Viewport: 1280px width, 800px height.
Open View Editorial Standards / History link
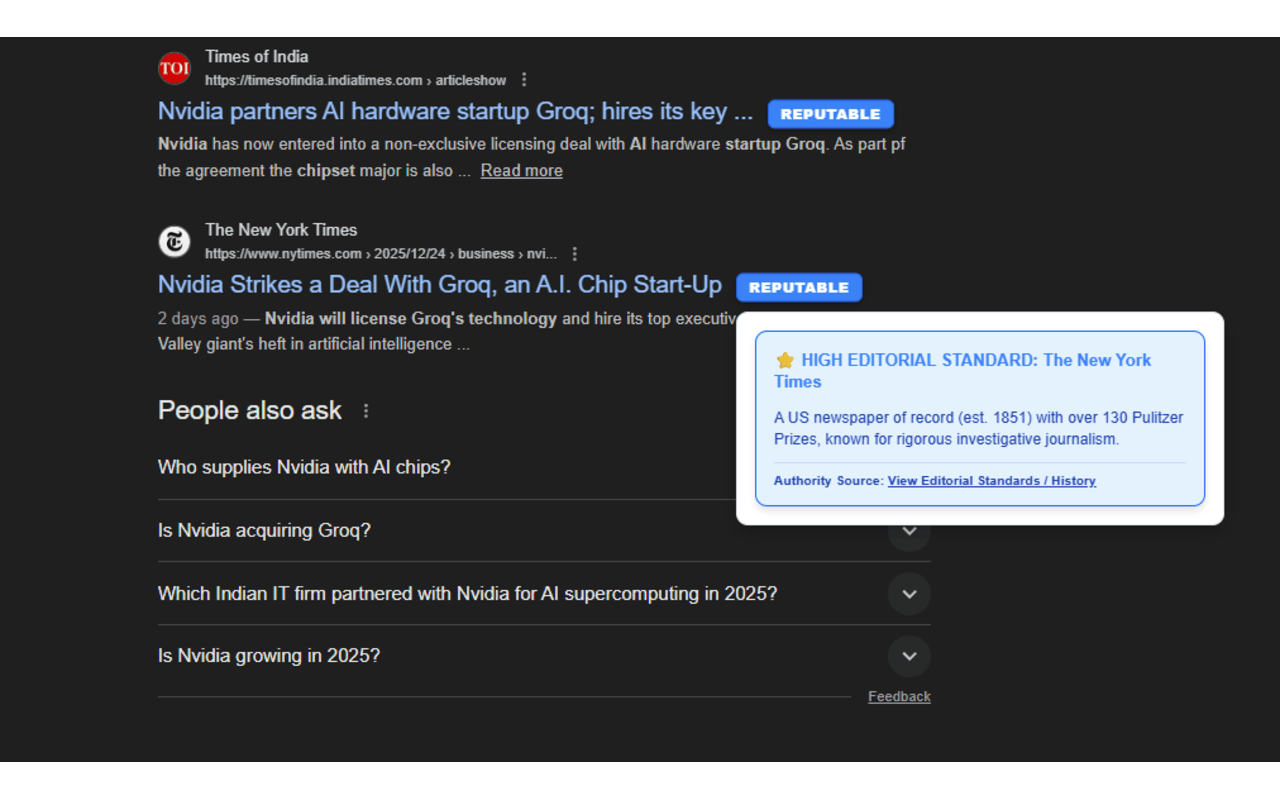tap(991, 481)
